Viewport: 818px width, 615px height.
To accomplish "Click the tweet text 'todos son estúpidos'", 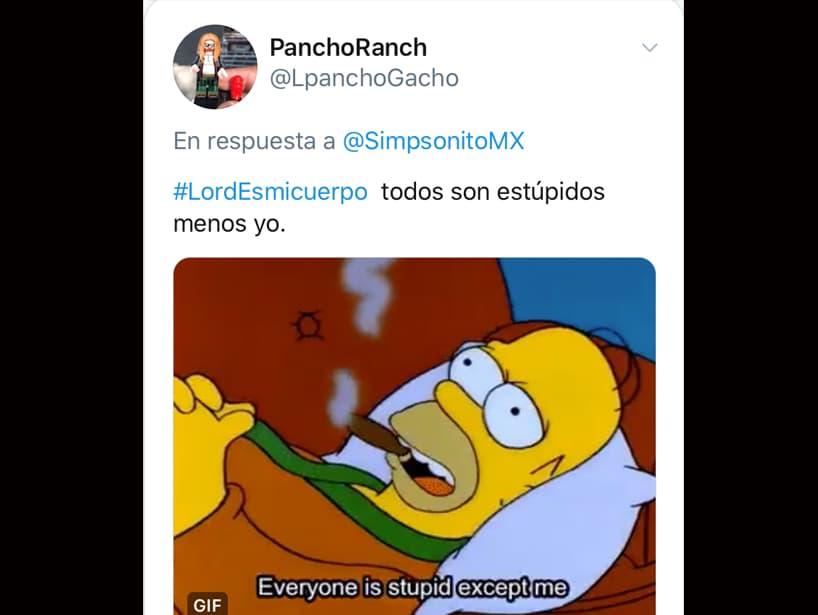I will (x=492, y=191).
